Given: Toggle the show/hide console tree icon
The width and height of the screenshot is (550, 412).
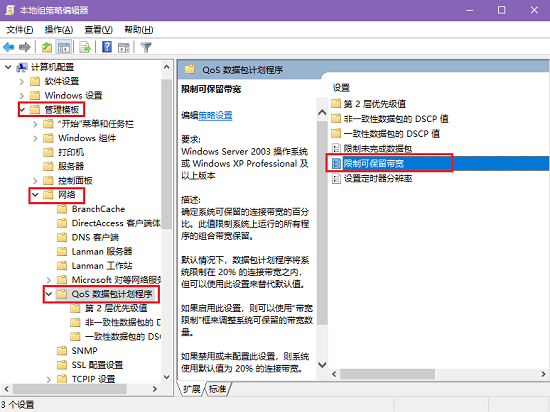Looking at the screenshot, I should point(64,47).
